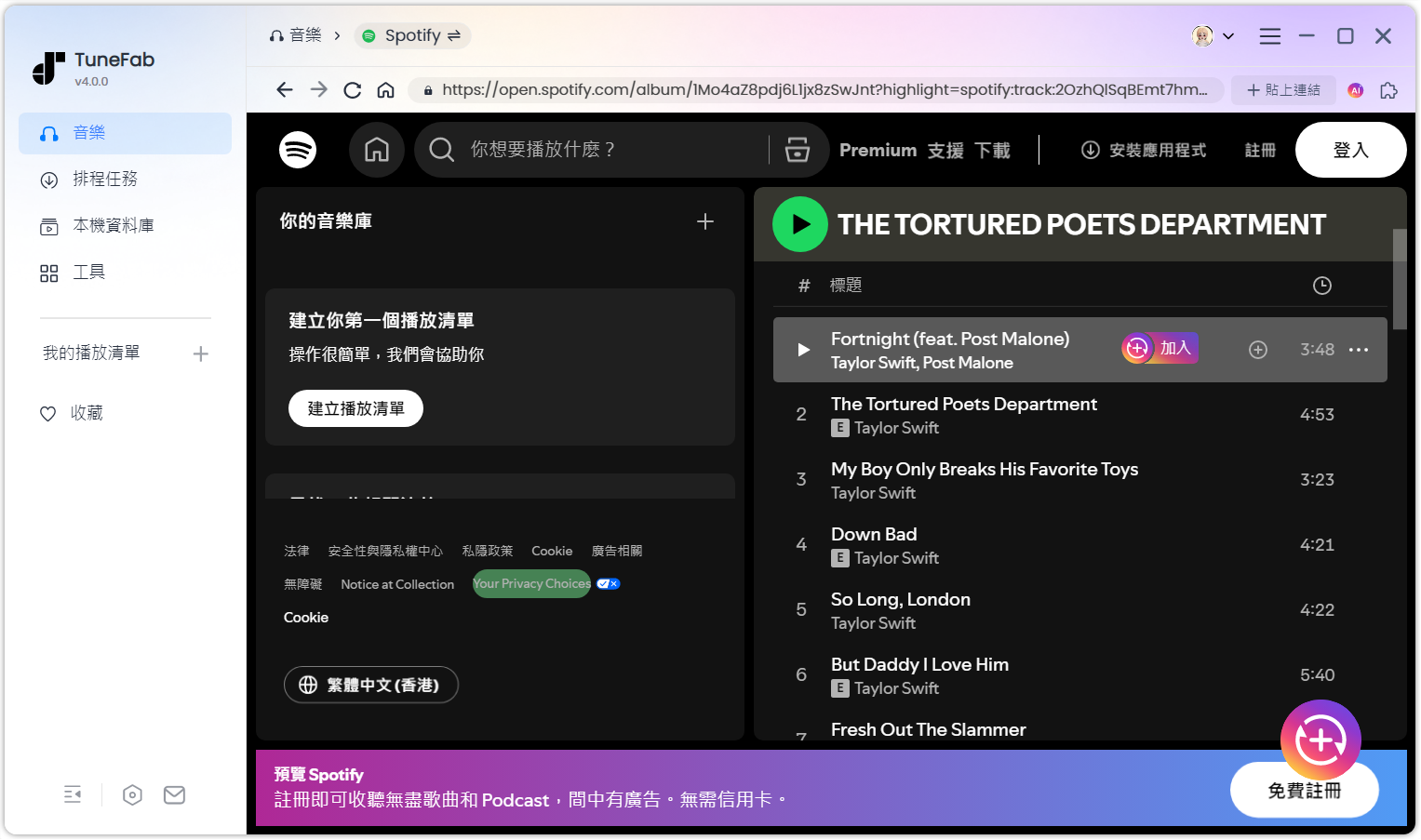
Task: Collapse the sidebar using the collapse icon
Action: pos(73,794)
